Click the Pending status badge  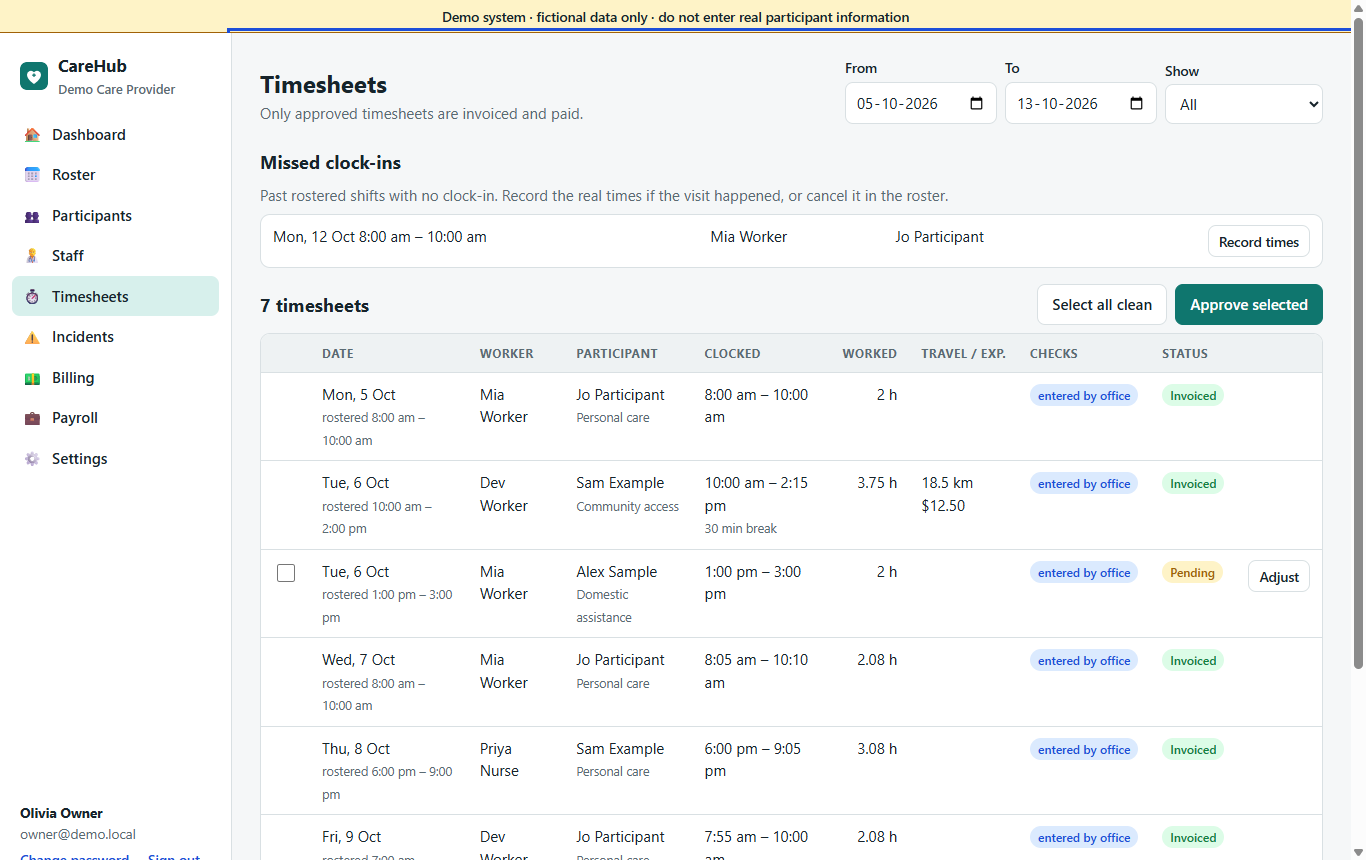(1192, 573)
